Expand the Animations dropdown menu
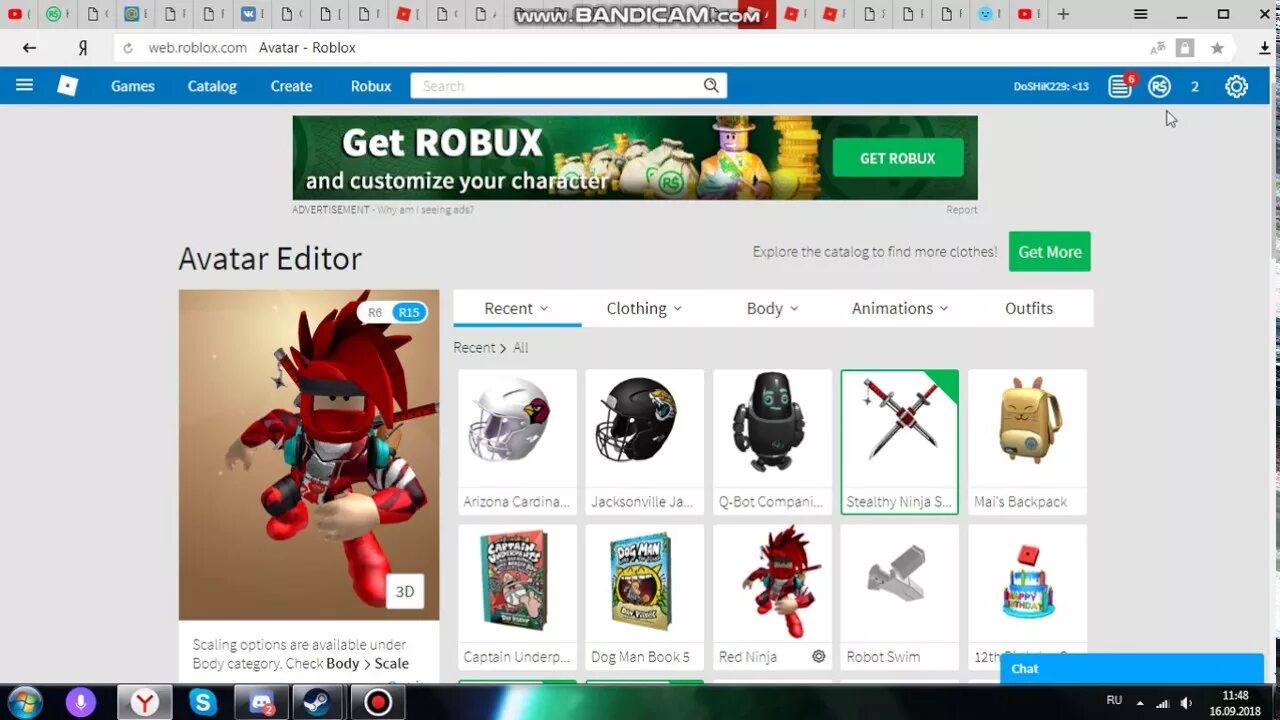 900,308
